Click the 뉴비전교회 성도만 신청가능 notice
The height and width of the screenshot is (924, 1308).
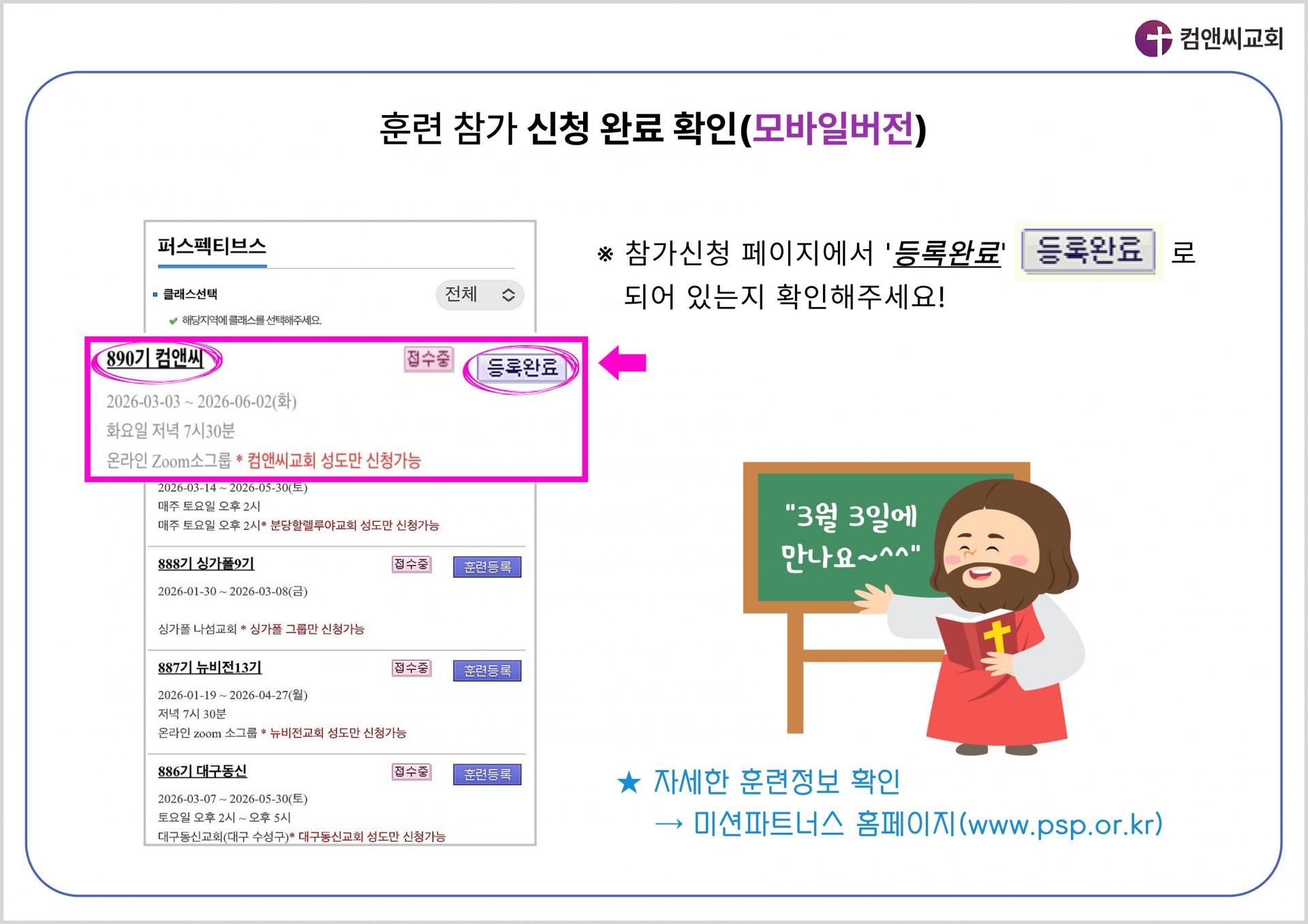click(x=338, y=733)
